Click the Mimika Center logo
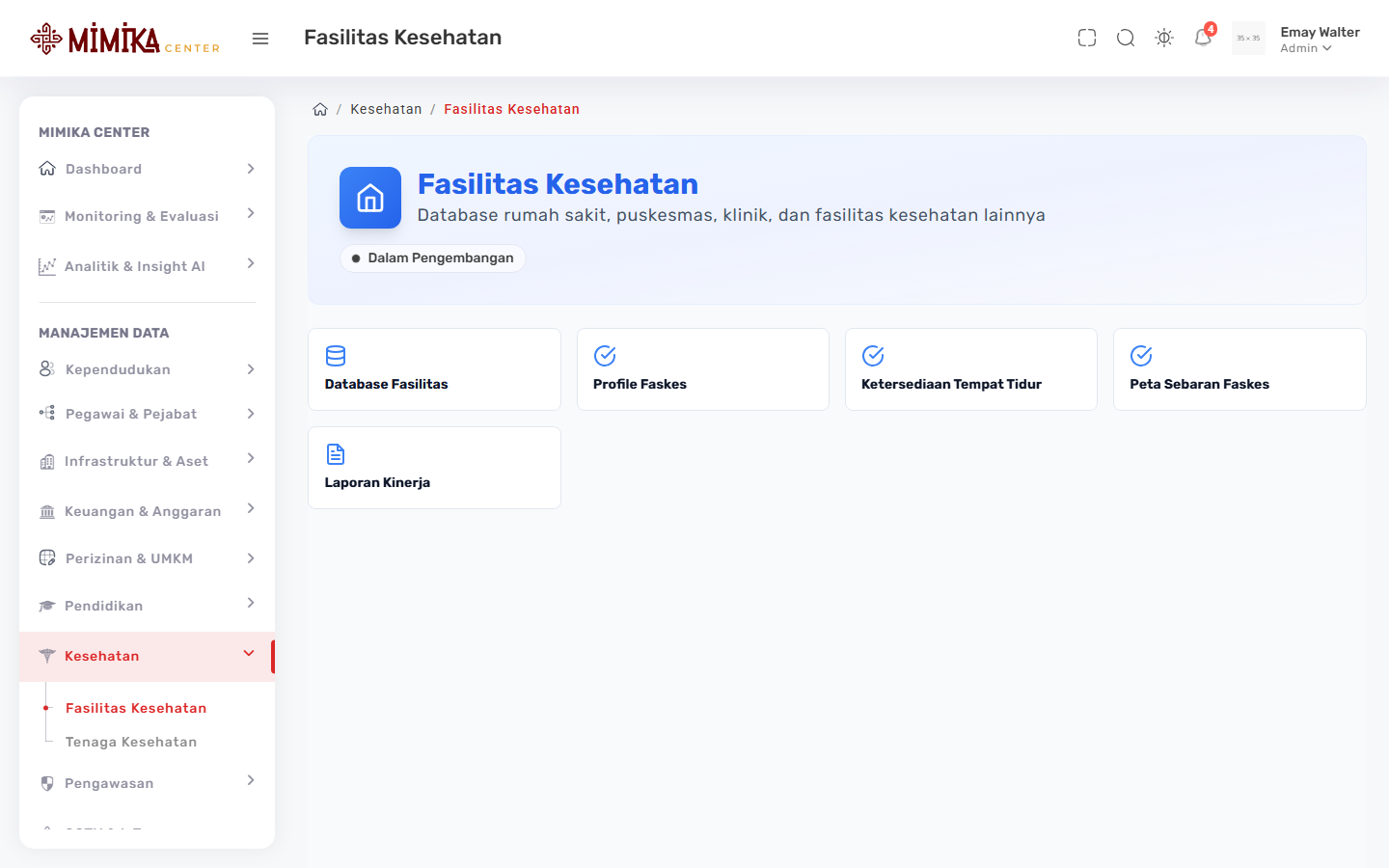This screenshot has width=1389, height=868. [x=125, y=39]
